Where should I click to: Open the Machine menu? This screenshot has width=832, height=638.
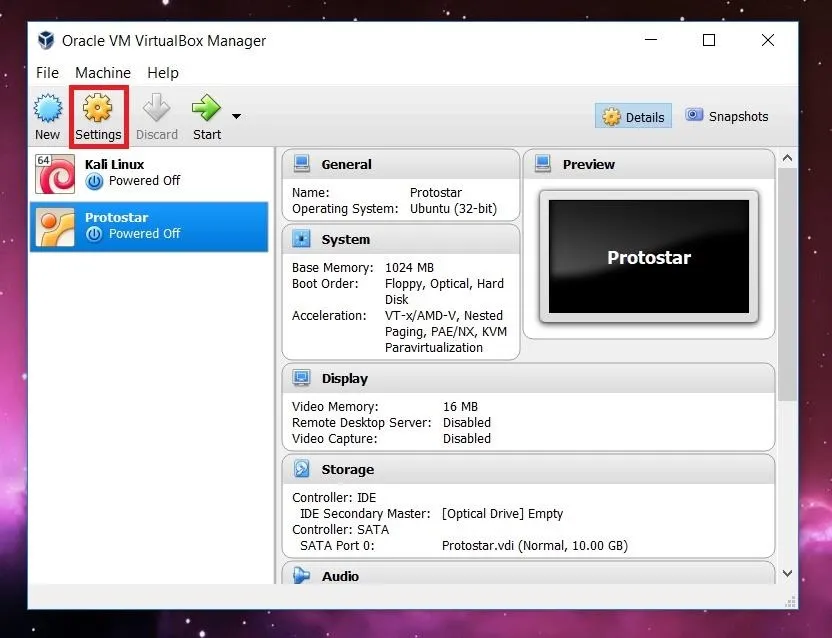[x=103, y=73]
